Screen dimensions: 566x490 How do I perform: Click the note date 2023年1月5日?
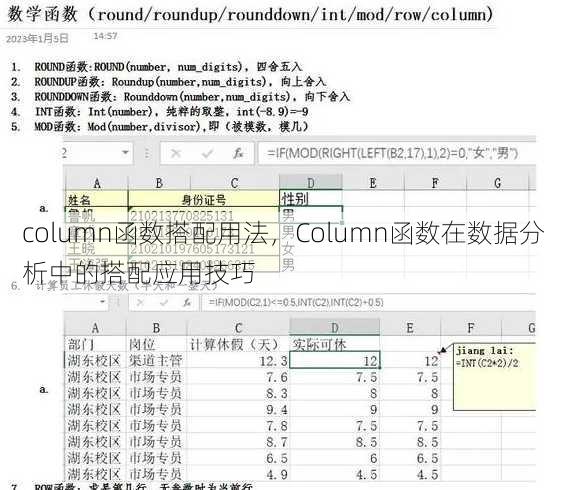(x=37, y=38)
